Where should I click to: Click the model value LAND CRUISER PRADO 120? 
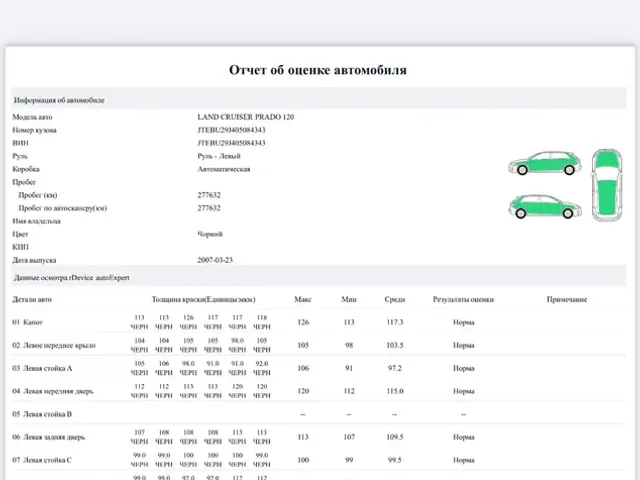click(x=246, y=117)
